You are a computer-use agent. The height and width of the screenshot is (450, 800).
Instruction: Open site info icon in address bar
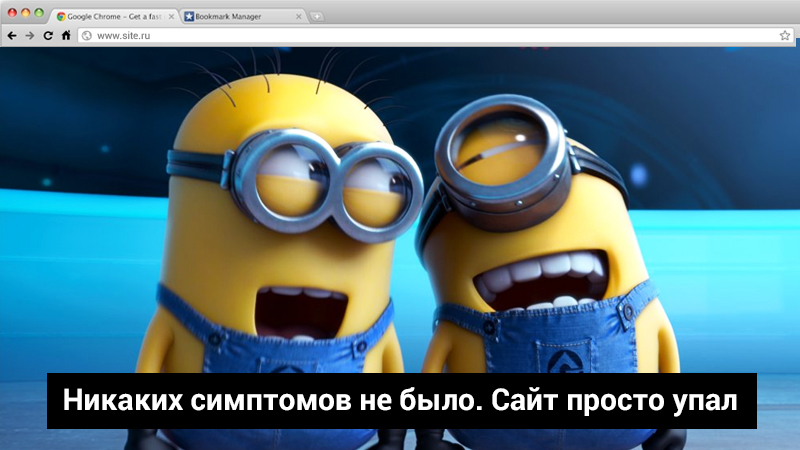pos(87,36)
